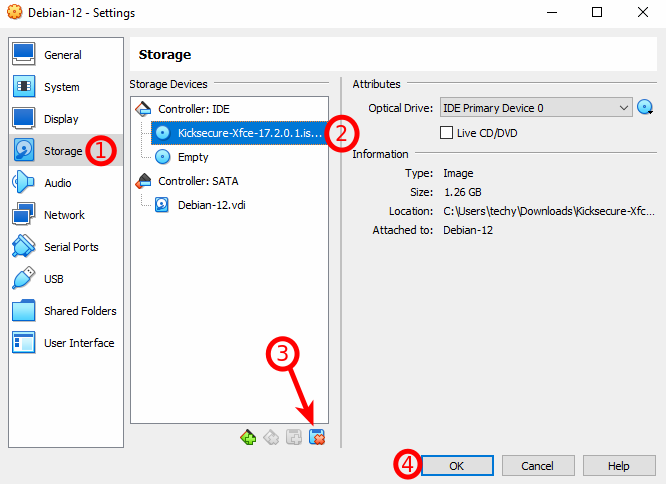The width and height of the screenshot is (666, 484).
Task: Open the USB settings section
Action: pyautogui.click(x=53, y=279)
